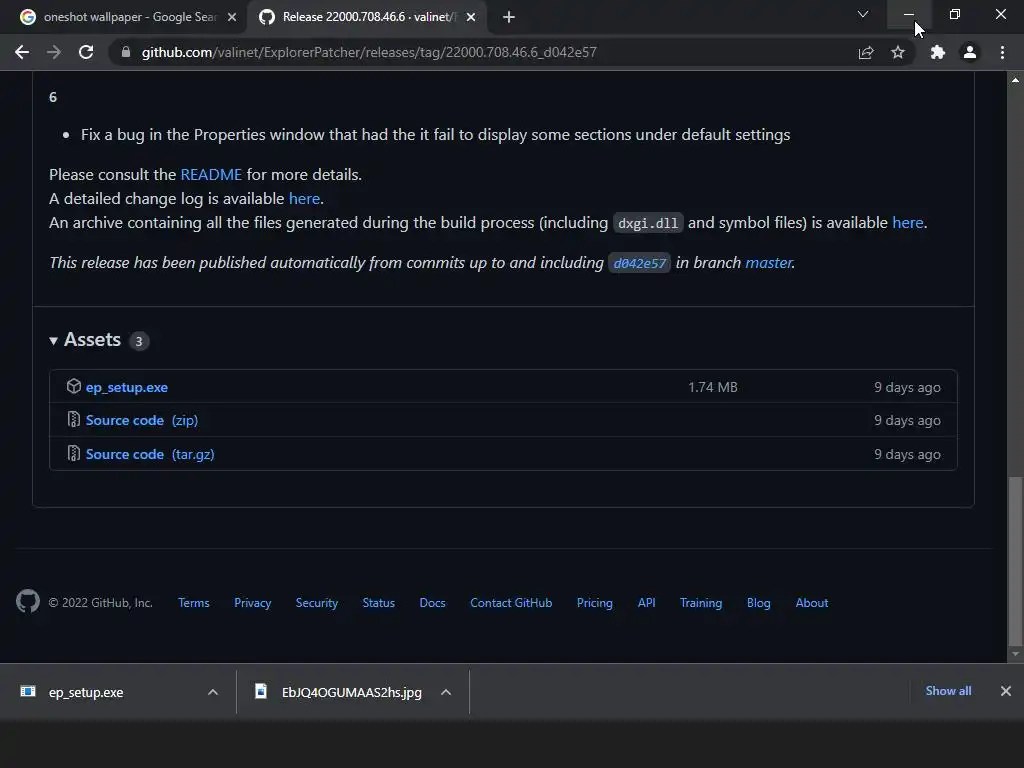The image size is (1024, 768).
Task: Open the README link
Action: coord(211,174)
